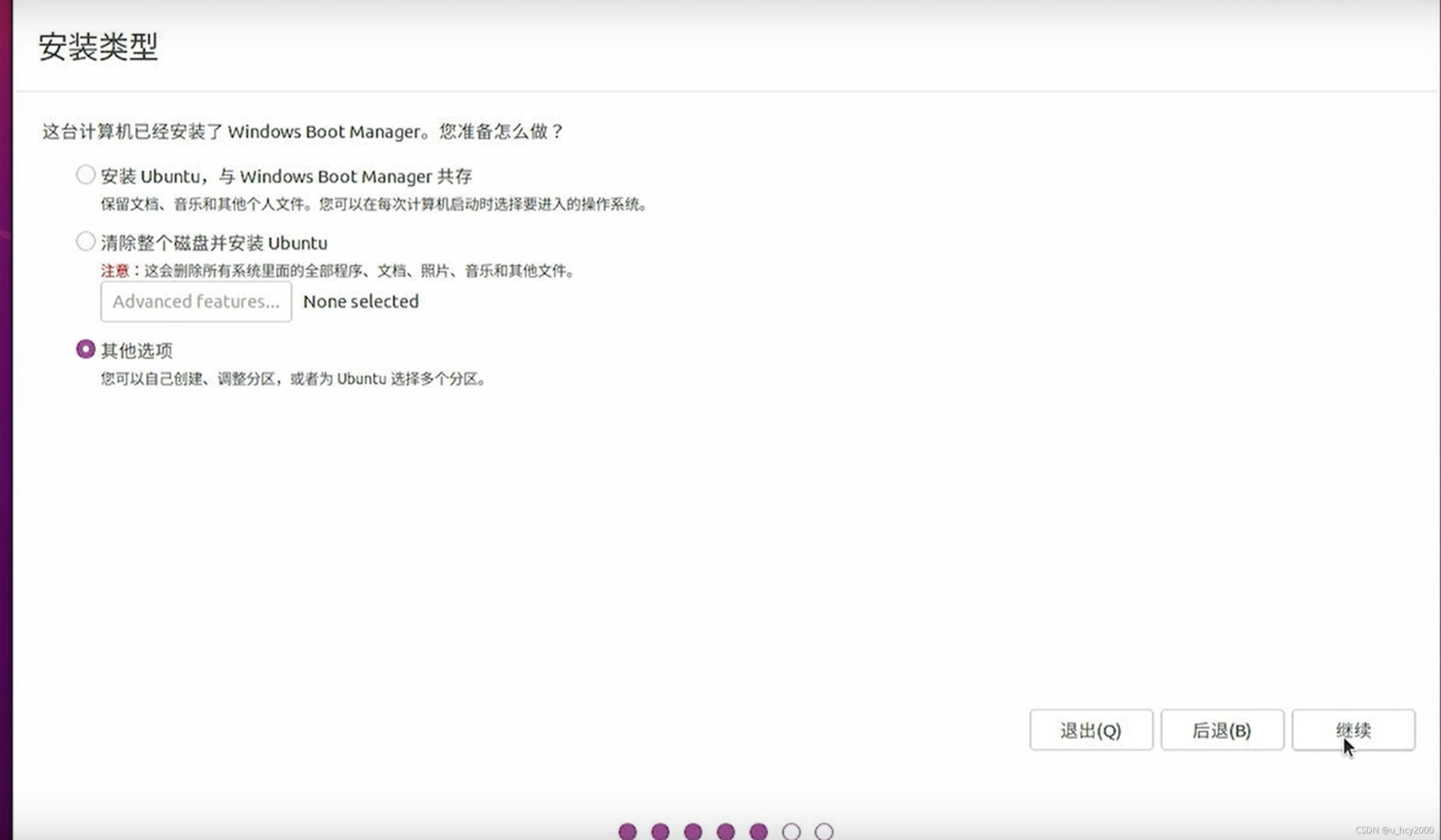Click the 安装类型 page title

[x=98, y=46]
